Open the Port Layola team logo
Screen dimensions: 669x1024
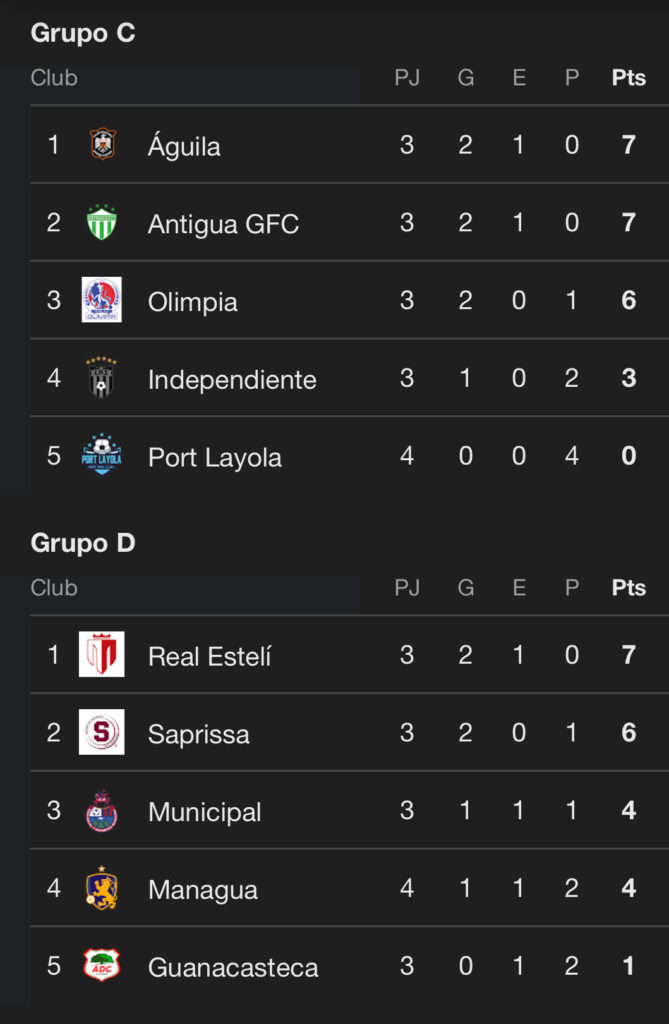(x=102, y=456)
